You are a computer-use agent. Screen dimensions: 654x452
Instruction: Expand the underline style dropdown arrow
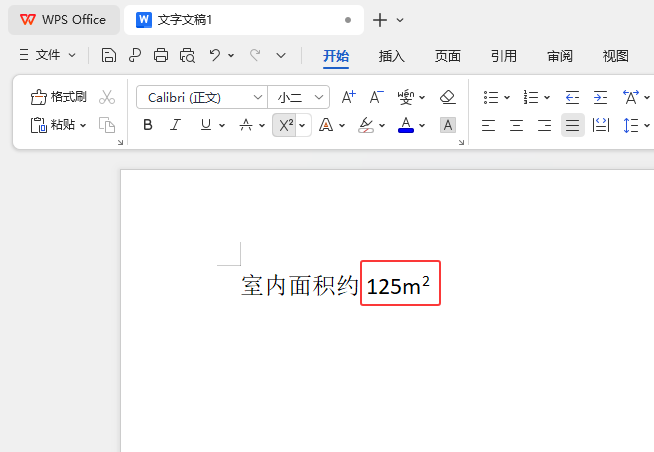pyautogui.click(x=222, y=125)
